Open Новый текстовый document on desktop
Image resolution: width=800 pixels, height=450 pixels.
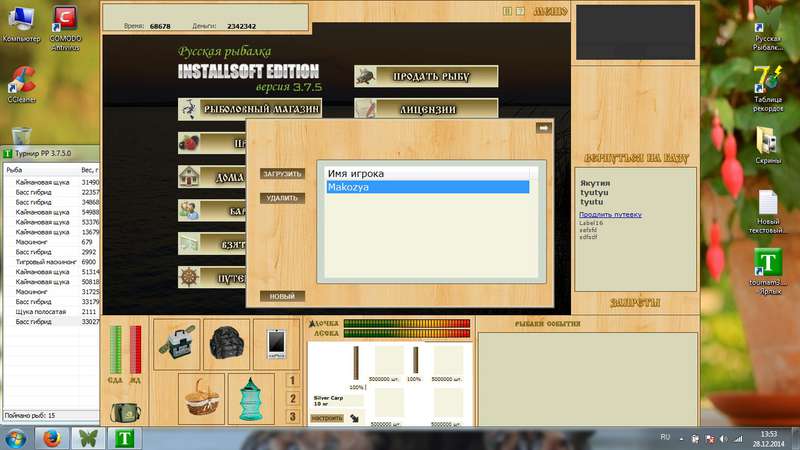[768, 212]
